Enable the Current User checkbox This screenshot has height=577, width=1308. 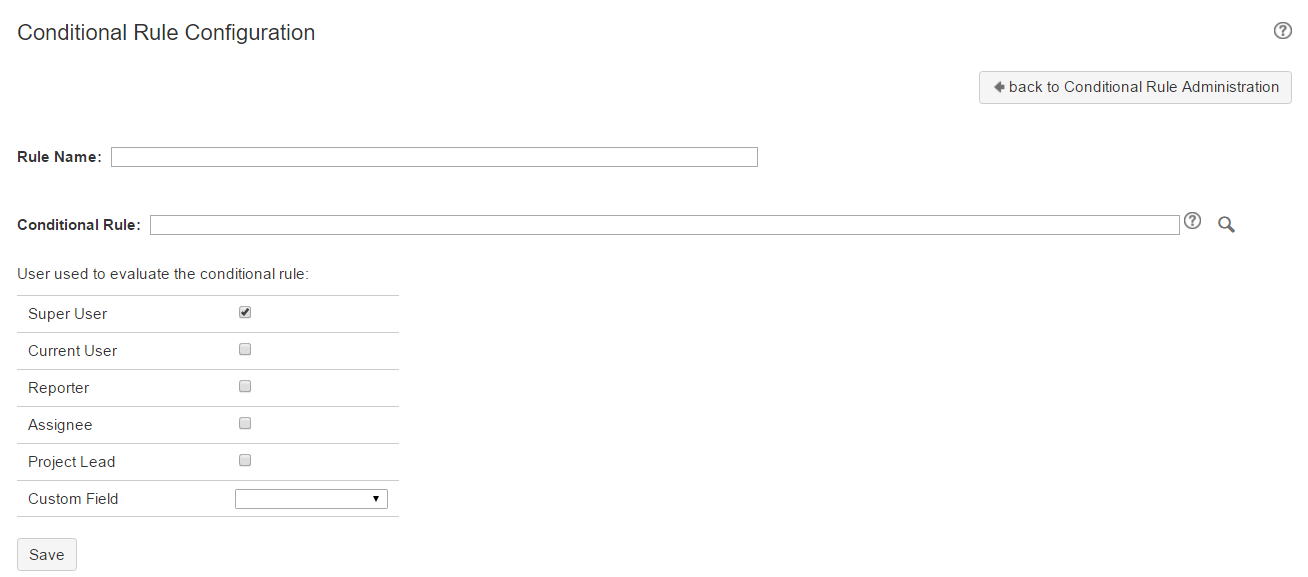click(245, 350)
